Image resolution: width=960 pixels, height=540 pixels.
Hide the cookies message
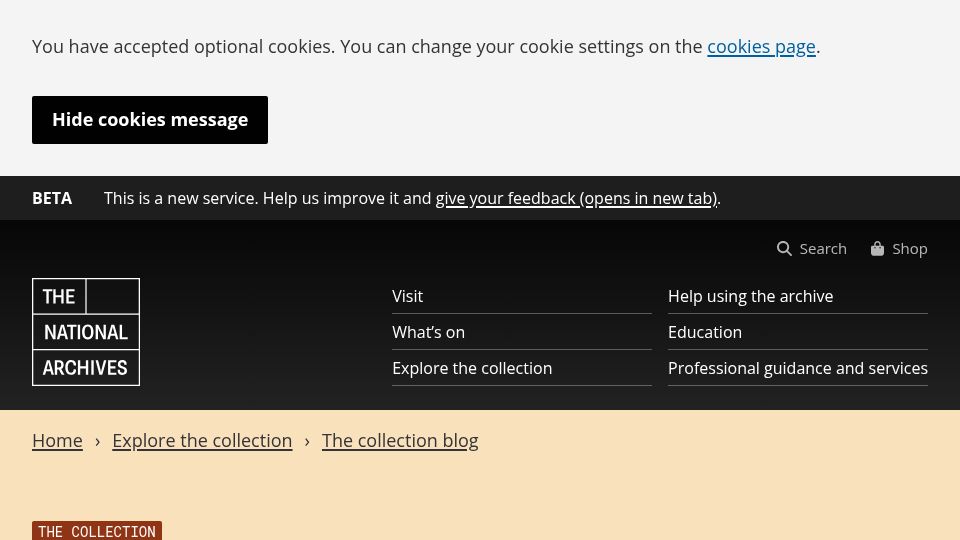point(150,120)
